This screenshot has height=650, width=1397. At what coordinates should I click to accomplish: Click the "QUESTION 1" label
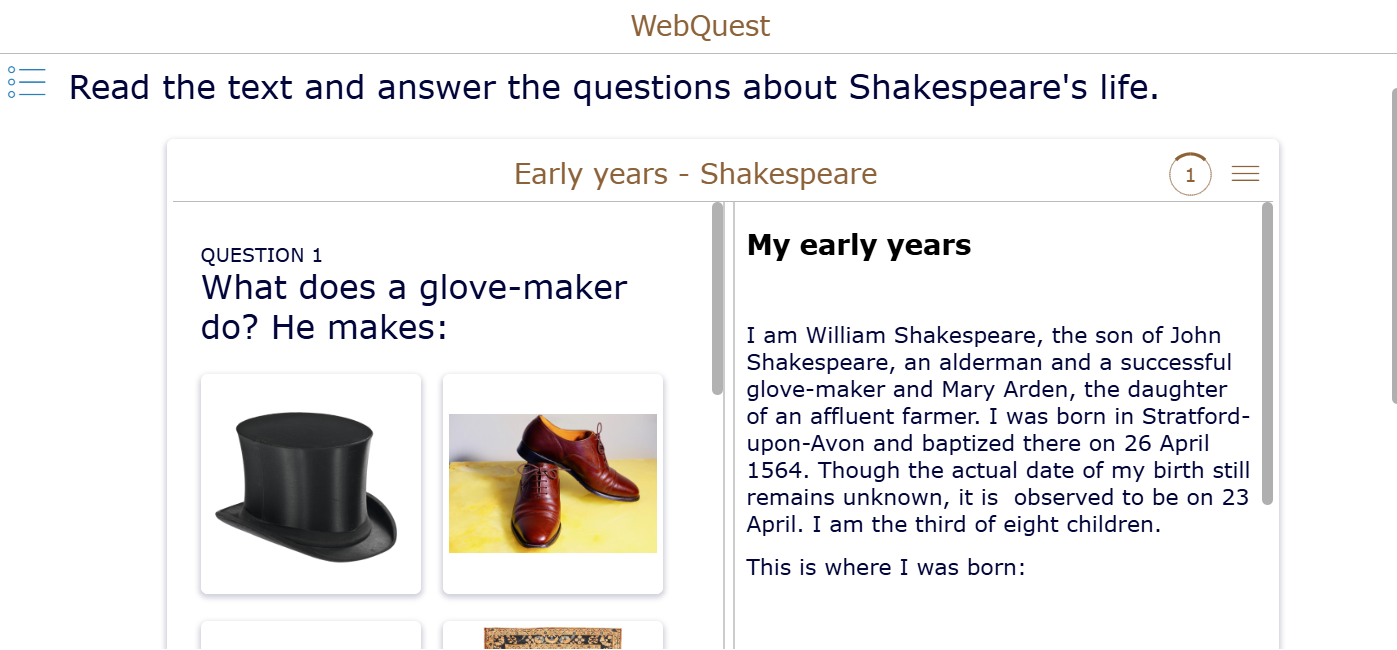pos(262,255)
